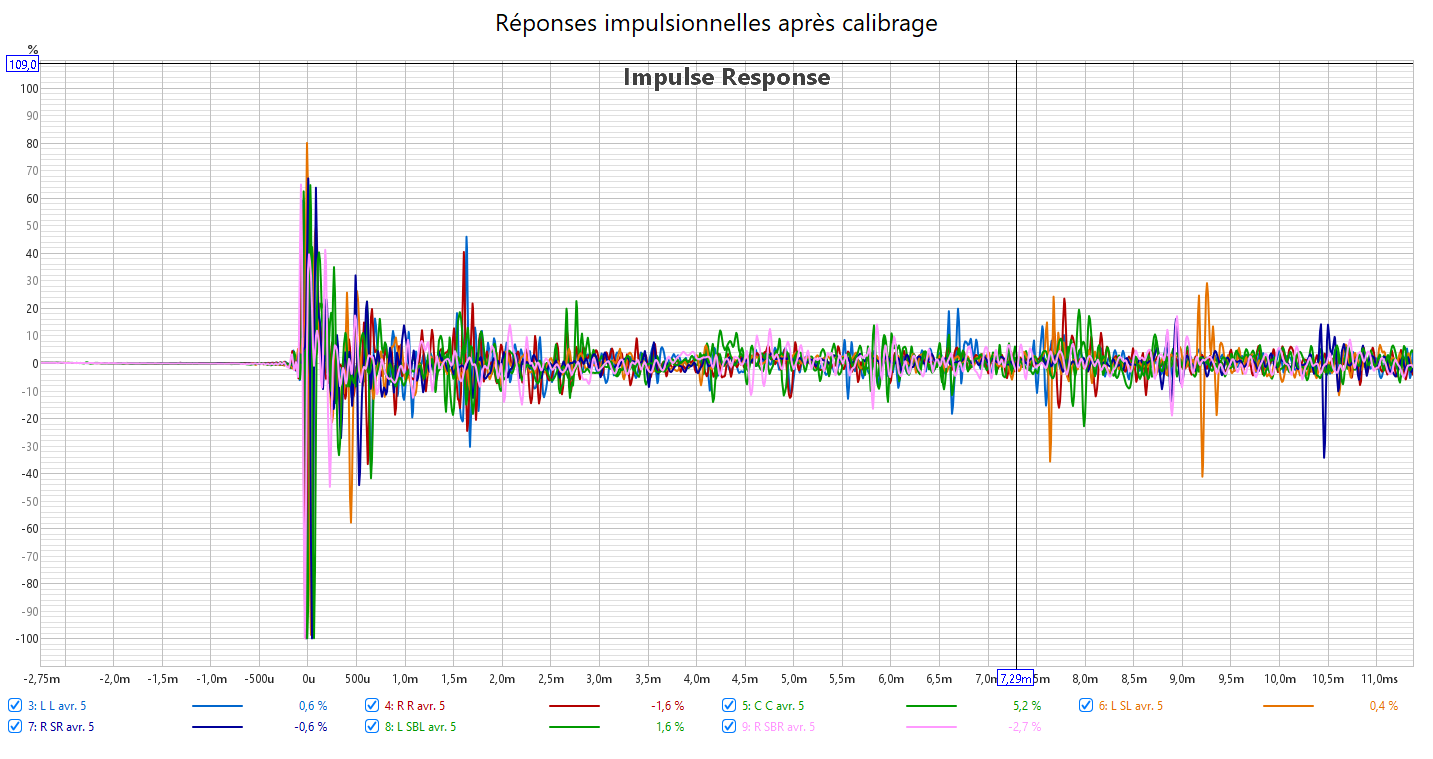Viewport: 1433px width, 759px height.
Task: Click the dark red R R line swatch
Action: pos(574,706)
